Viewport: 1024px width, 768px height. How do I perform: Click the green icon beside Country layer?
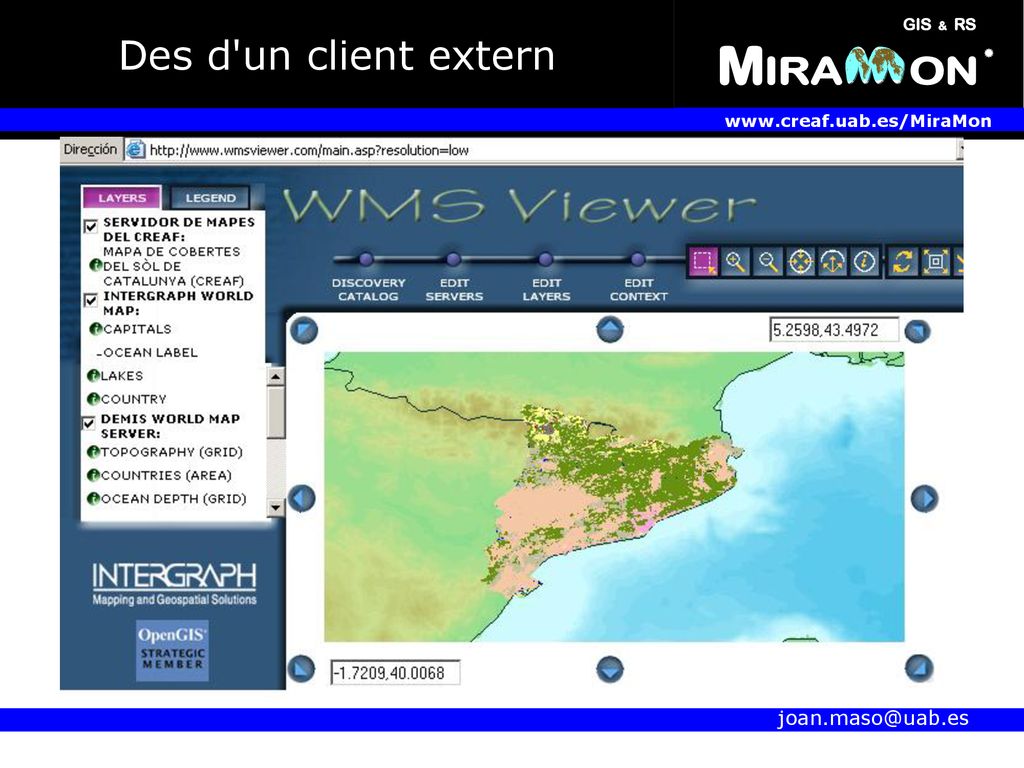point(93,399)
